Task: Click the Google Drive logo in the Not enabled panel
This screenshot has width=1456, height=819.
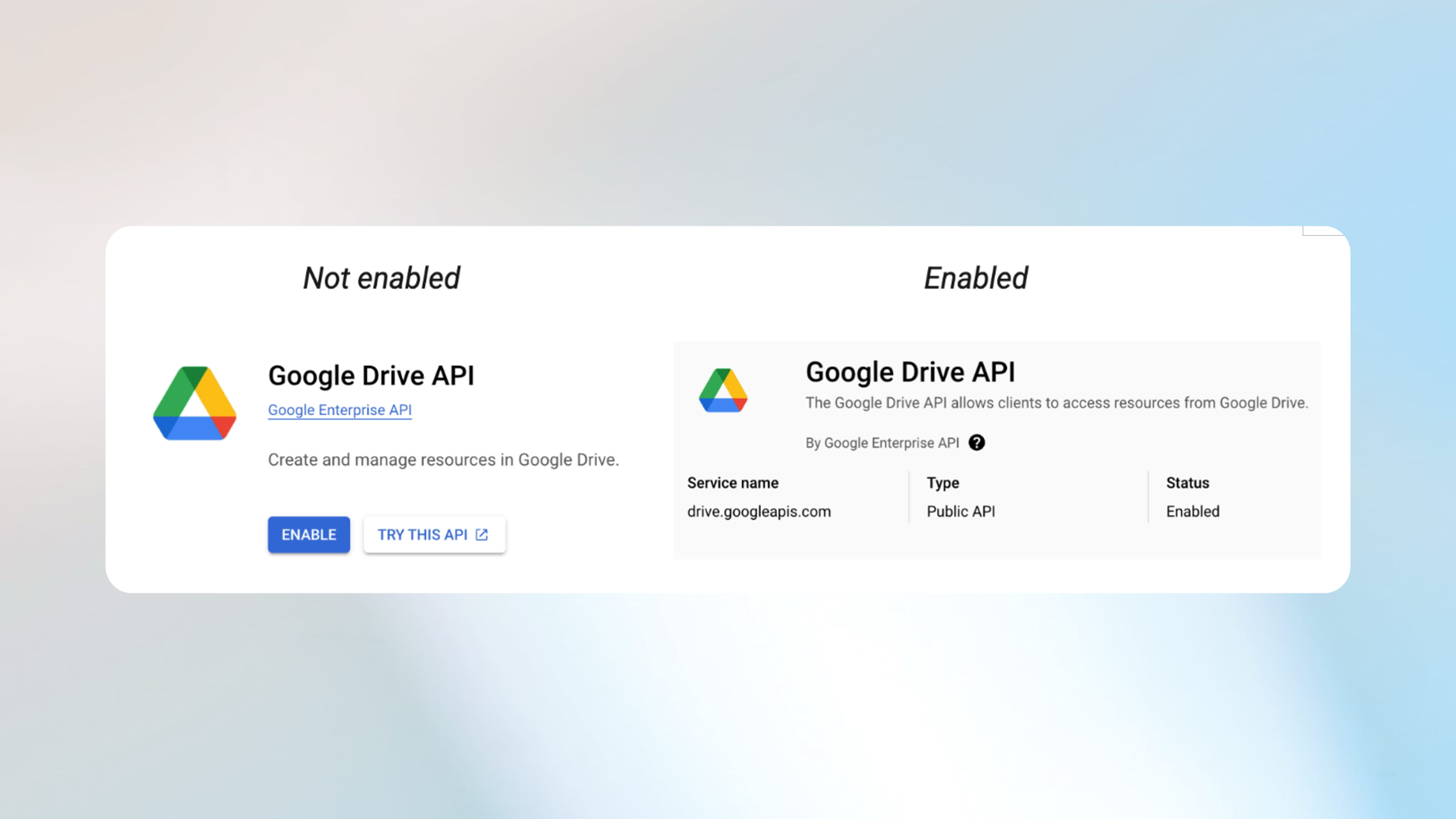Action: tap(194, 402)
